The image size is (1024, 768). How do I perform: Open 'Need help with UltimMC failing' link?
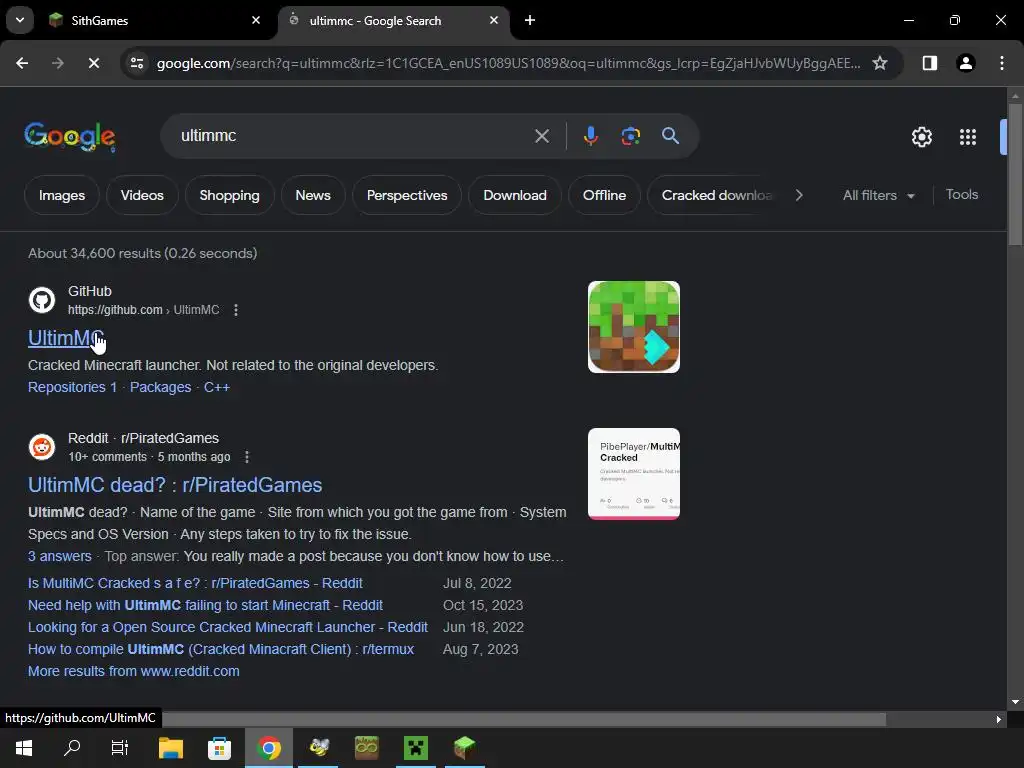pos(205,605)
